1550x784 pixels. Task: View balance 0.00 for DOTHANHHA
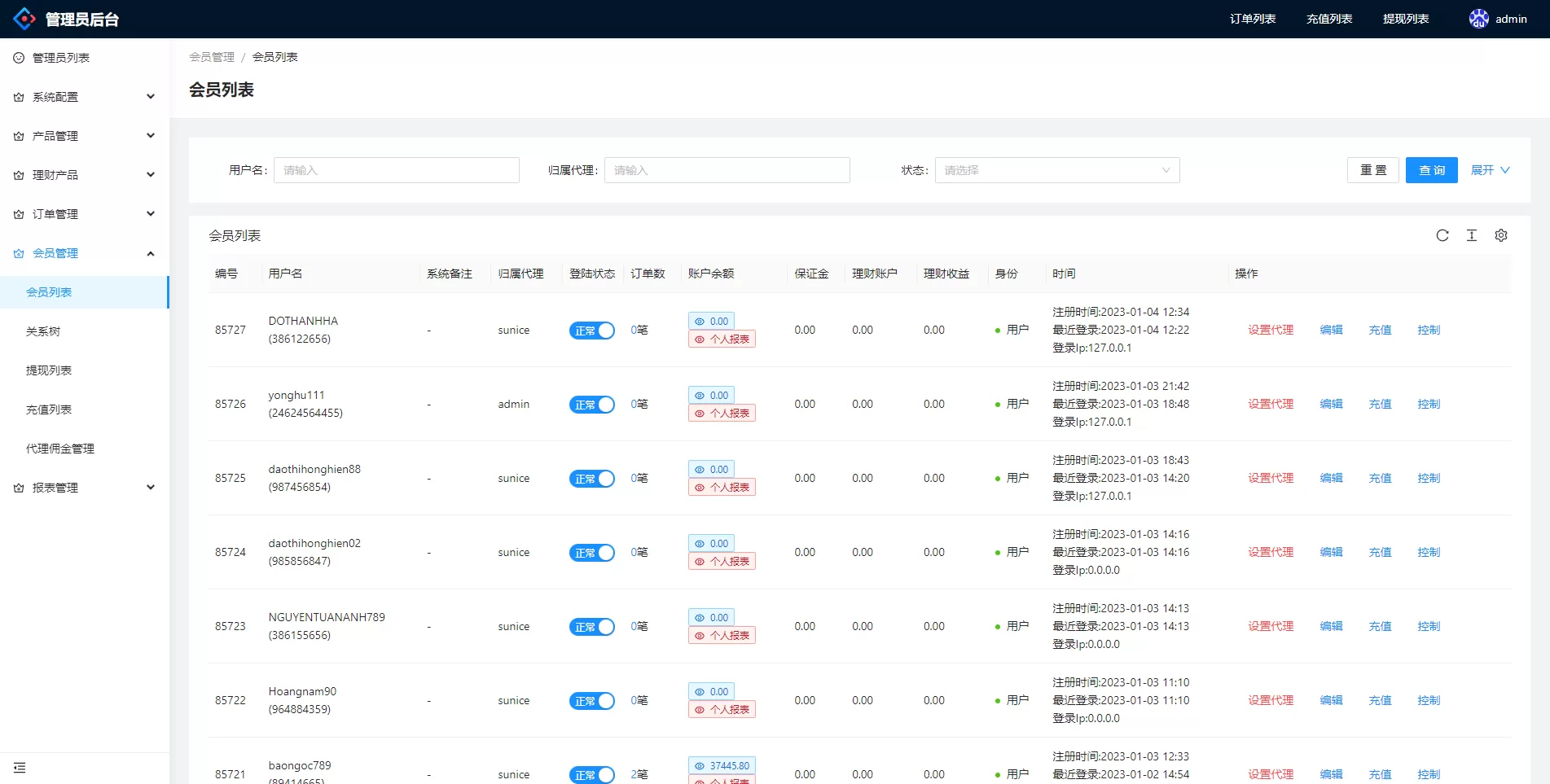(711, 321)
